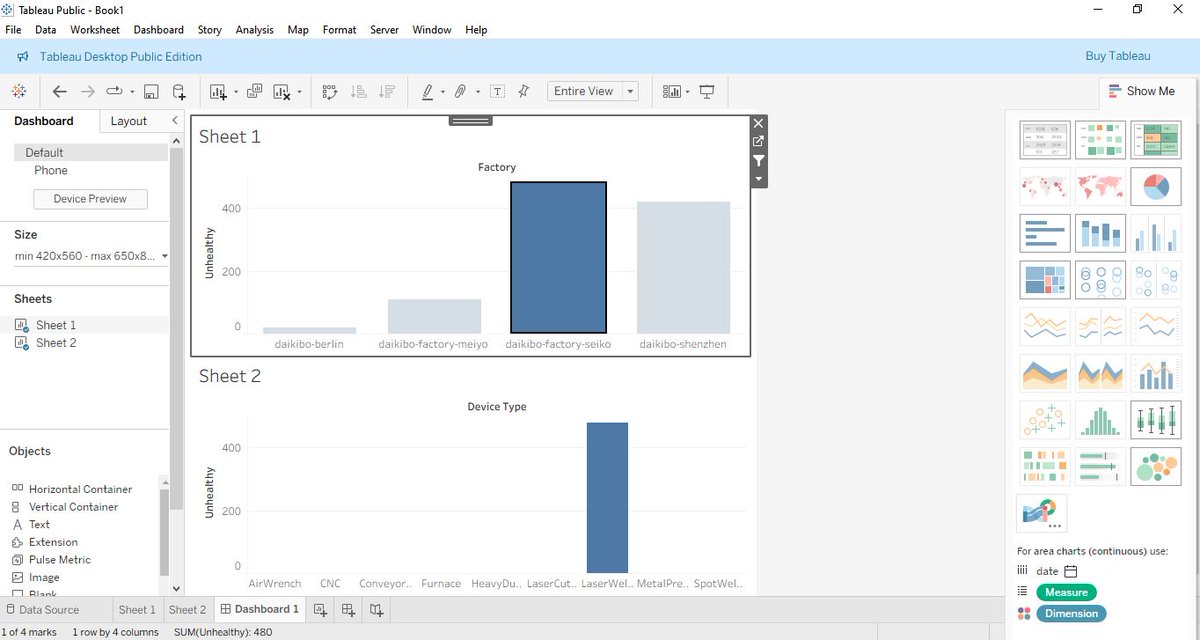
Task: Click the Swap Rows and Columns icon
Action: [330, 92]
